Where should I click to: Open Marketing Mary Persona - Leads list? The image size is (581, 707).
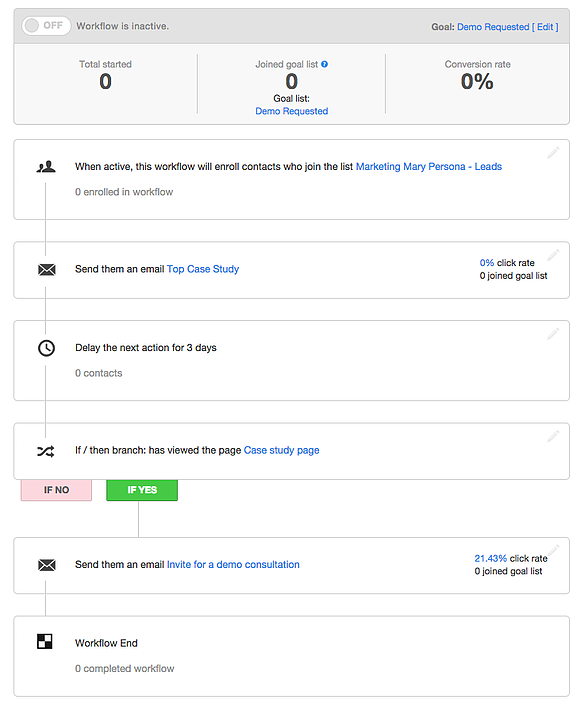click(429, 167)
